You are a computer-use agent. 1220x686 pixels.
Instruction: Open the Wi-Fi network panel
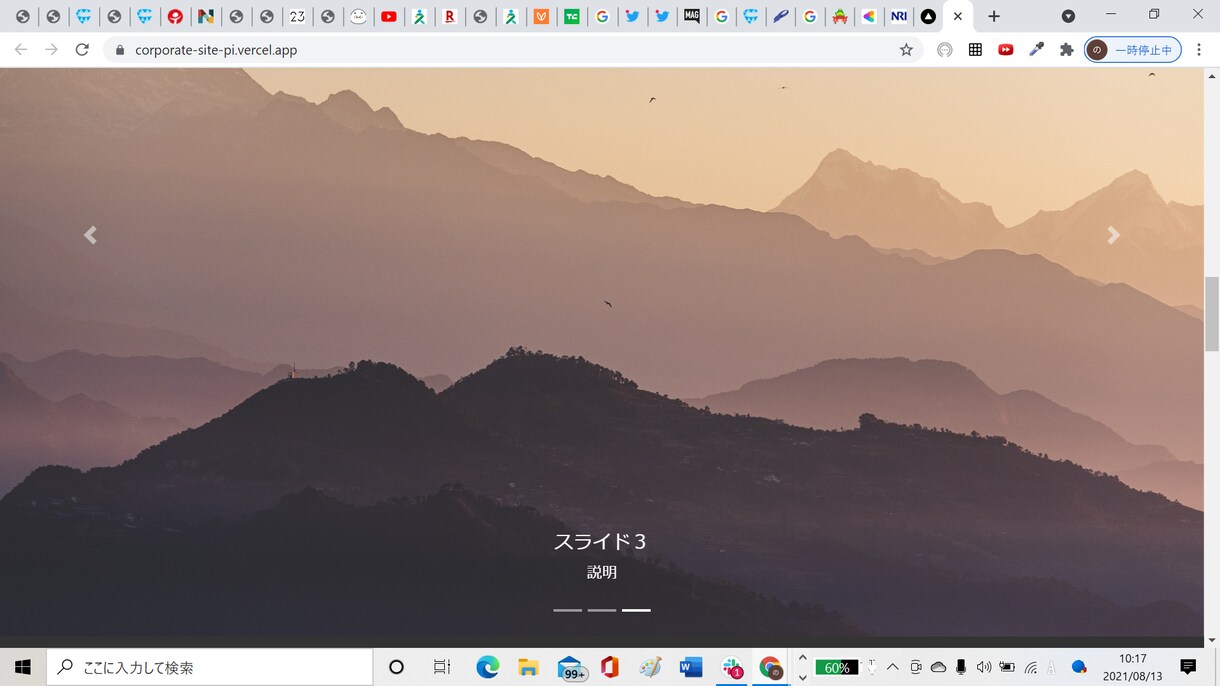click(x=1031, y=667)
